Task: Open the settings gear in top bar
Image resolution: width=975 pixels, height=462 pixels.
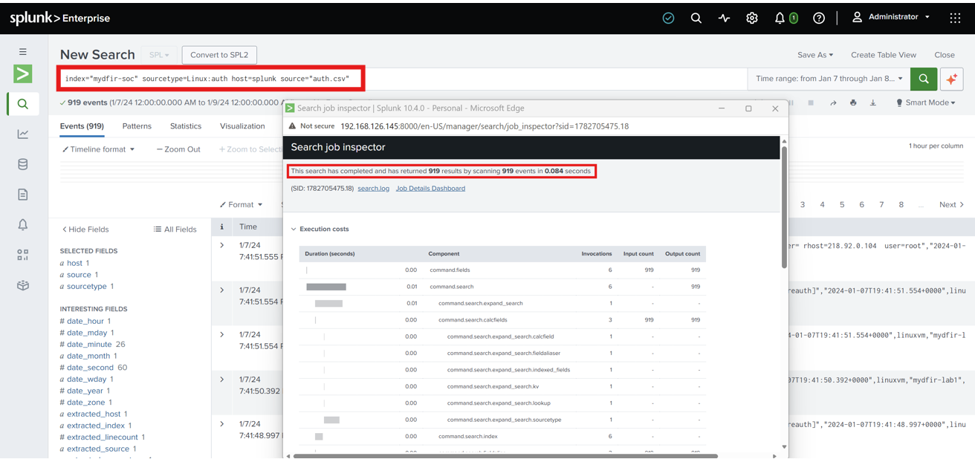Action: (x=752, y=18)
